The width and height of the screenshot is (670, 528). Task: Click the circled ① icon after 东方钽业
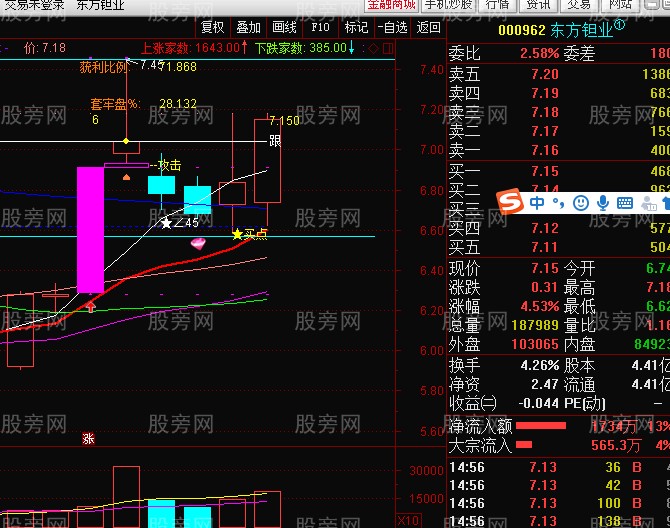click(x=620, y=25)
